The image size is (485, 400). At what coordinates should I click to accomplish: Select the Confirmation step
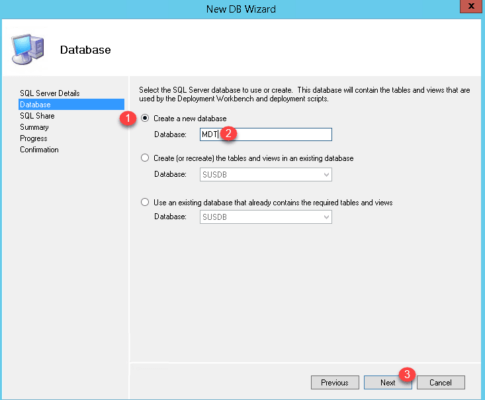[39, 150]
